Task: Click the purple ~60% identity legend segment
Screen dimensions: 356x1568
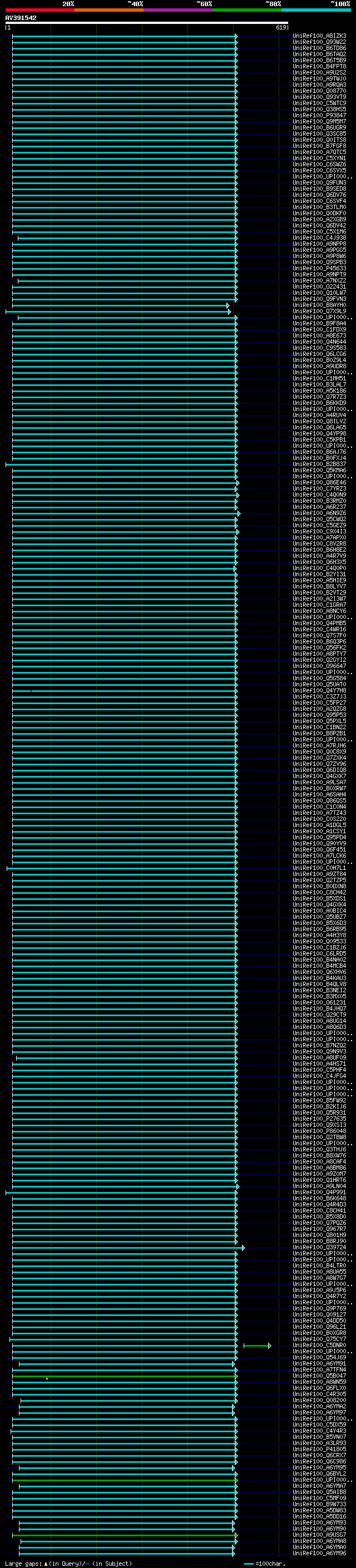Action: (177, 10)
